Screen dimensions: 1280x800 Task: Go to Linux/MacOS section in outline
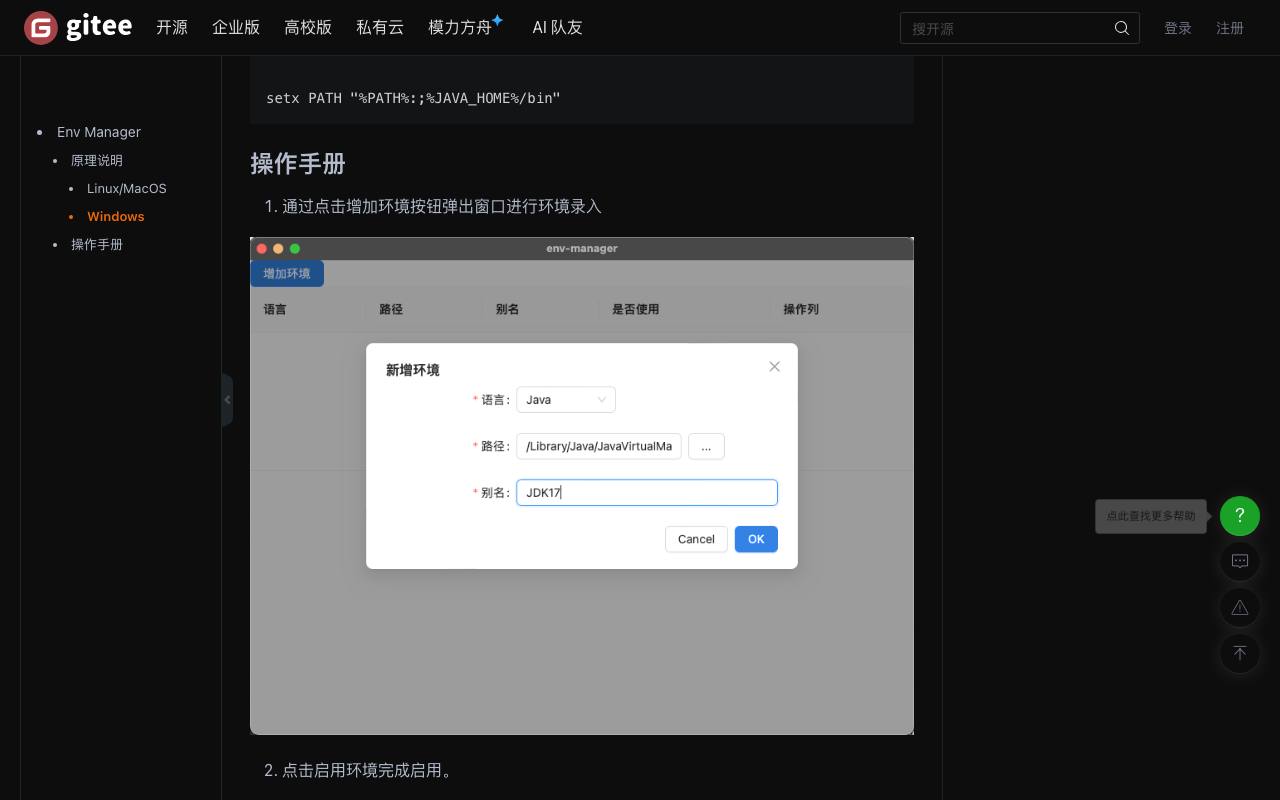click(127, 188)
